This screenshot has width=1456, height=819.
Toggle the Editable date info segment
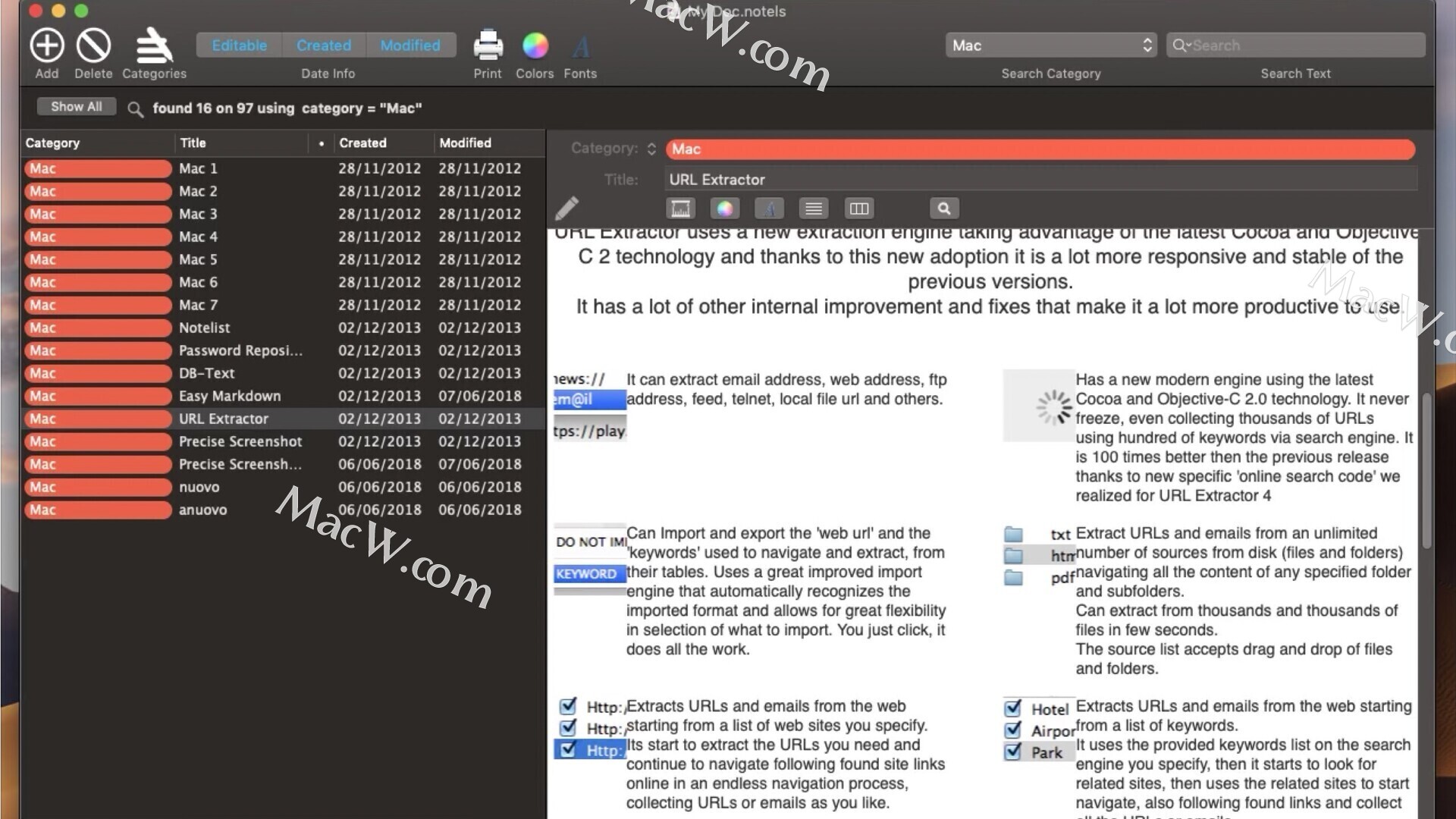tap(239, 45)
